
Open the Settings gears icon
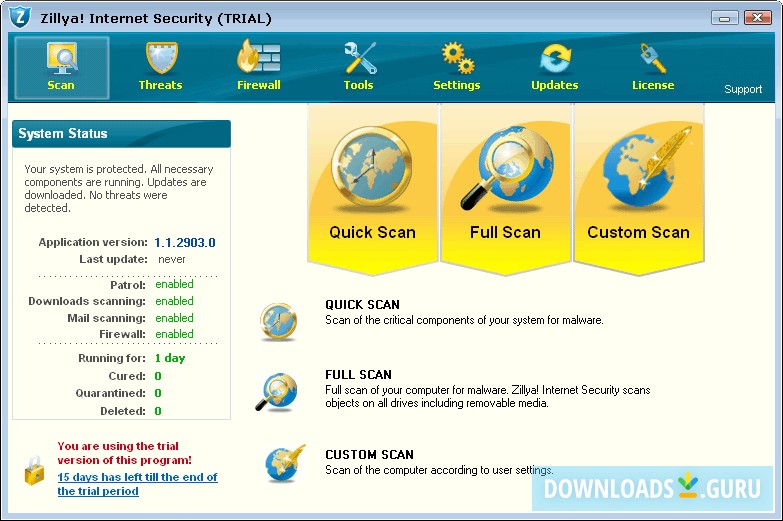457,58
